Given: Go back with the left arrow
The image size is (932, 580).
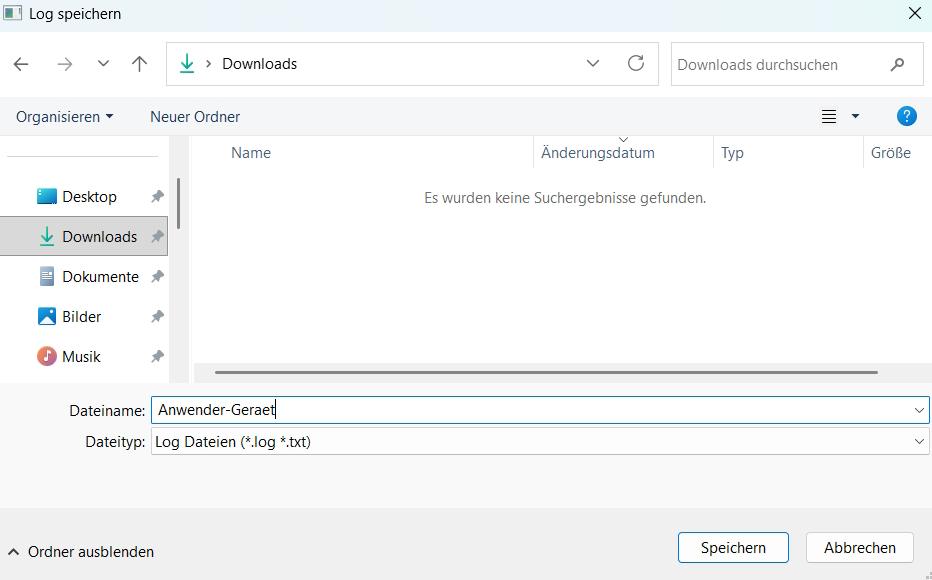Looking at the screenshot, I should coord(21,64).
